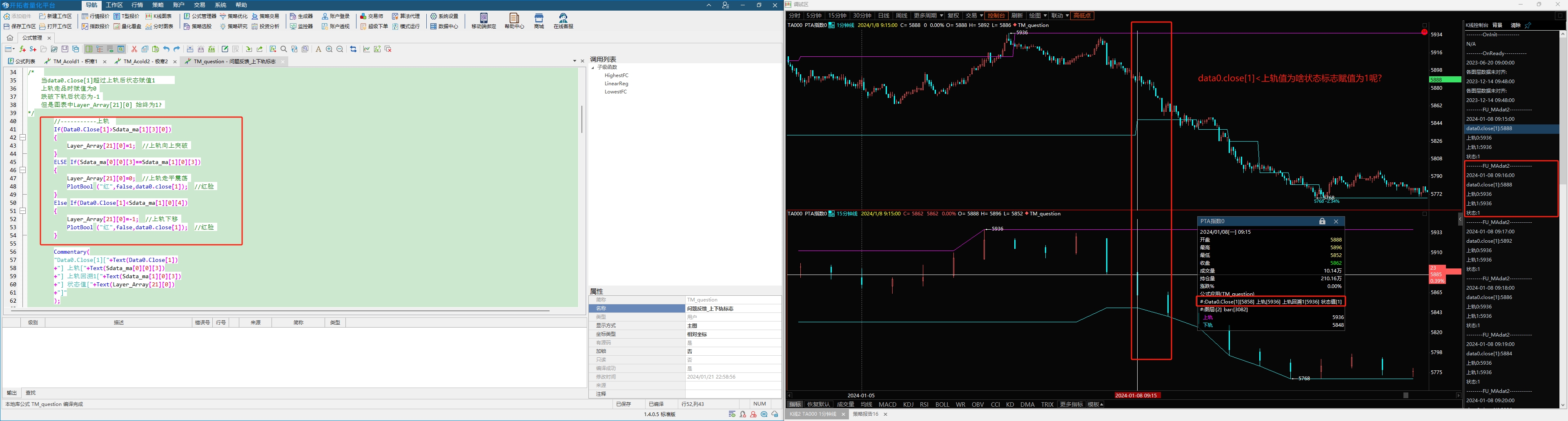This screenshot has width=1568, height=421.
Task: Open the 帮助 menu
Action: [x=241, y=5]
